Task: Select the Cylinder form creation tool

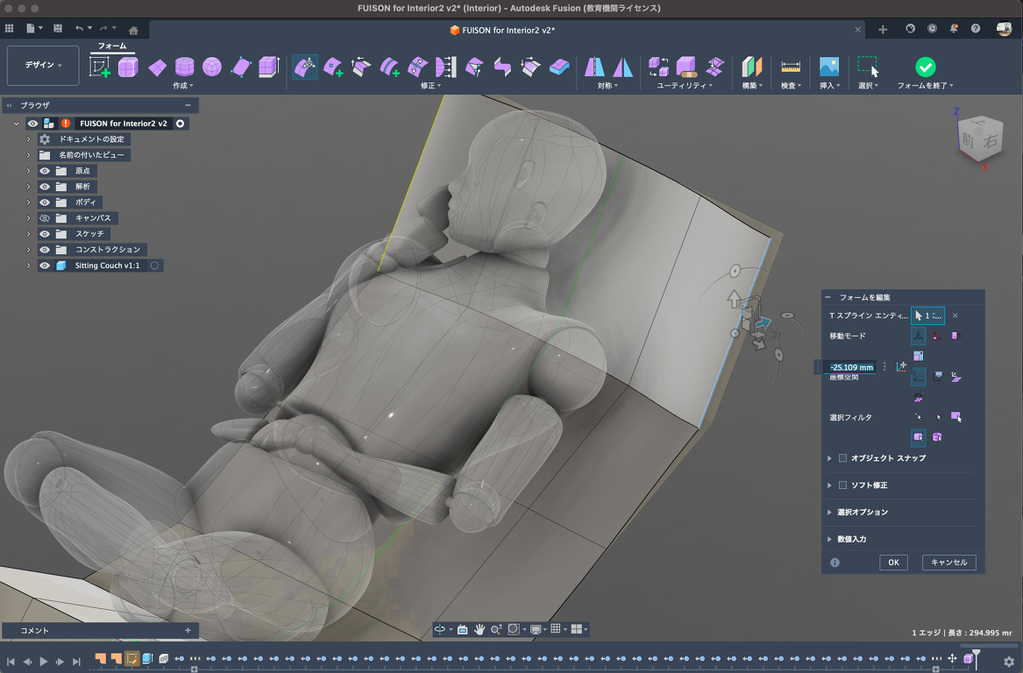Action: [x=184, y=67]
